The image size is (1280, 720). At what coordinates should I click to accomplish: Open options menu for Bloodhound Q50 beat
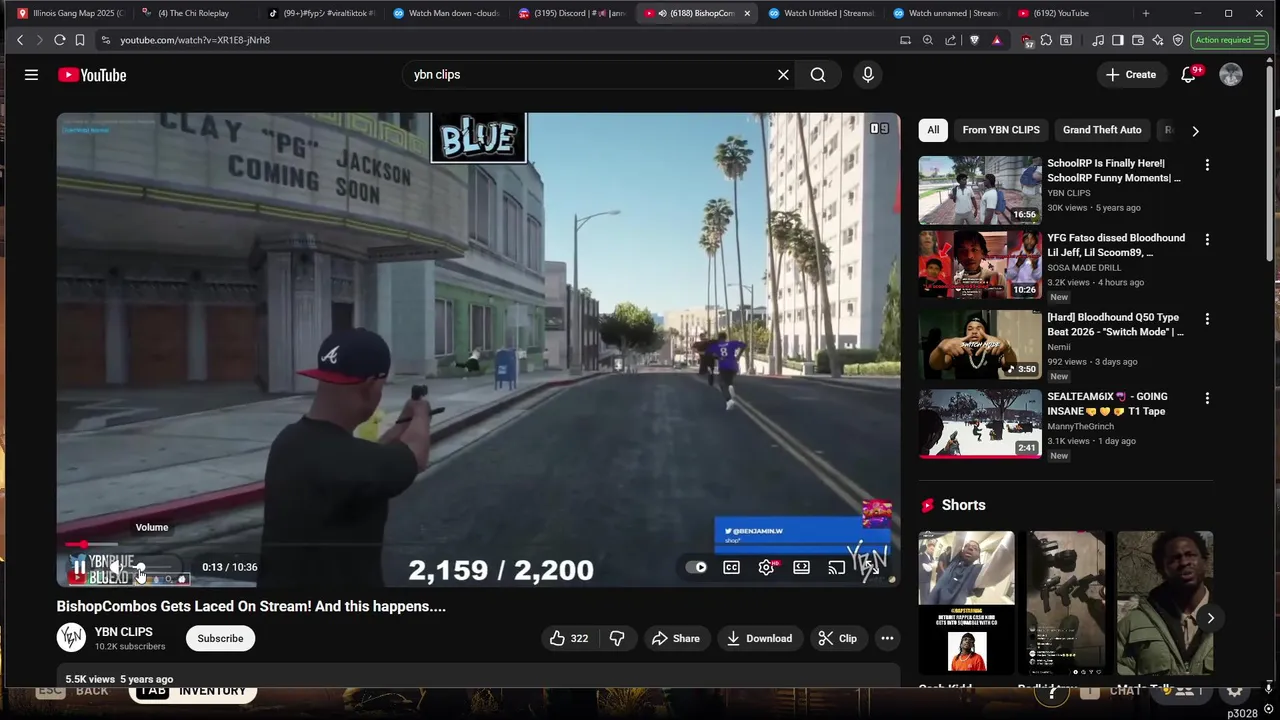point(1207,319)
